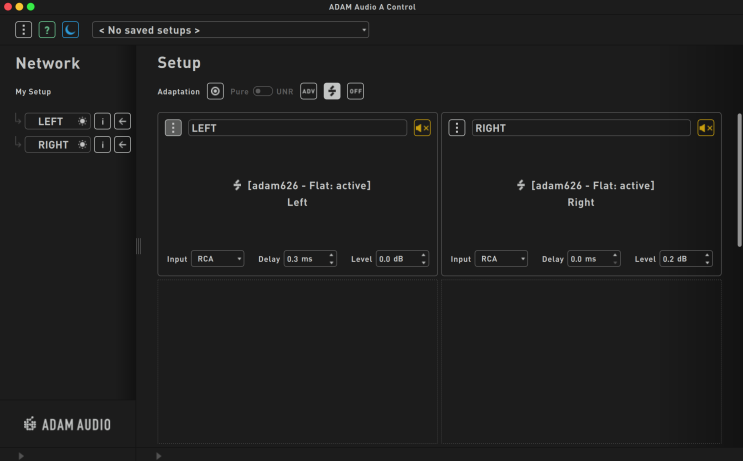Open the LEFT speaker card options menu
Viewport: 743px width, 461px height.
pyautogui.click(x=173, y=127)
